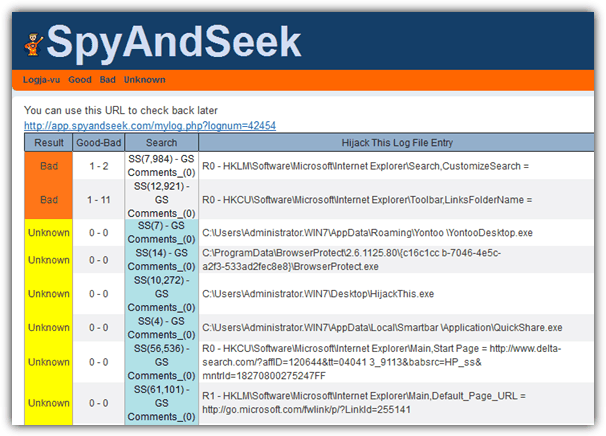The width and height of the screenshot is (606, 436).
Task: Click Unknown result for delta-search Start Page row
Action: tap(49, 362)
